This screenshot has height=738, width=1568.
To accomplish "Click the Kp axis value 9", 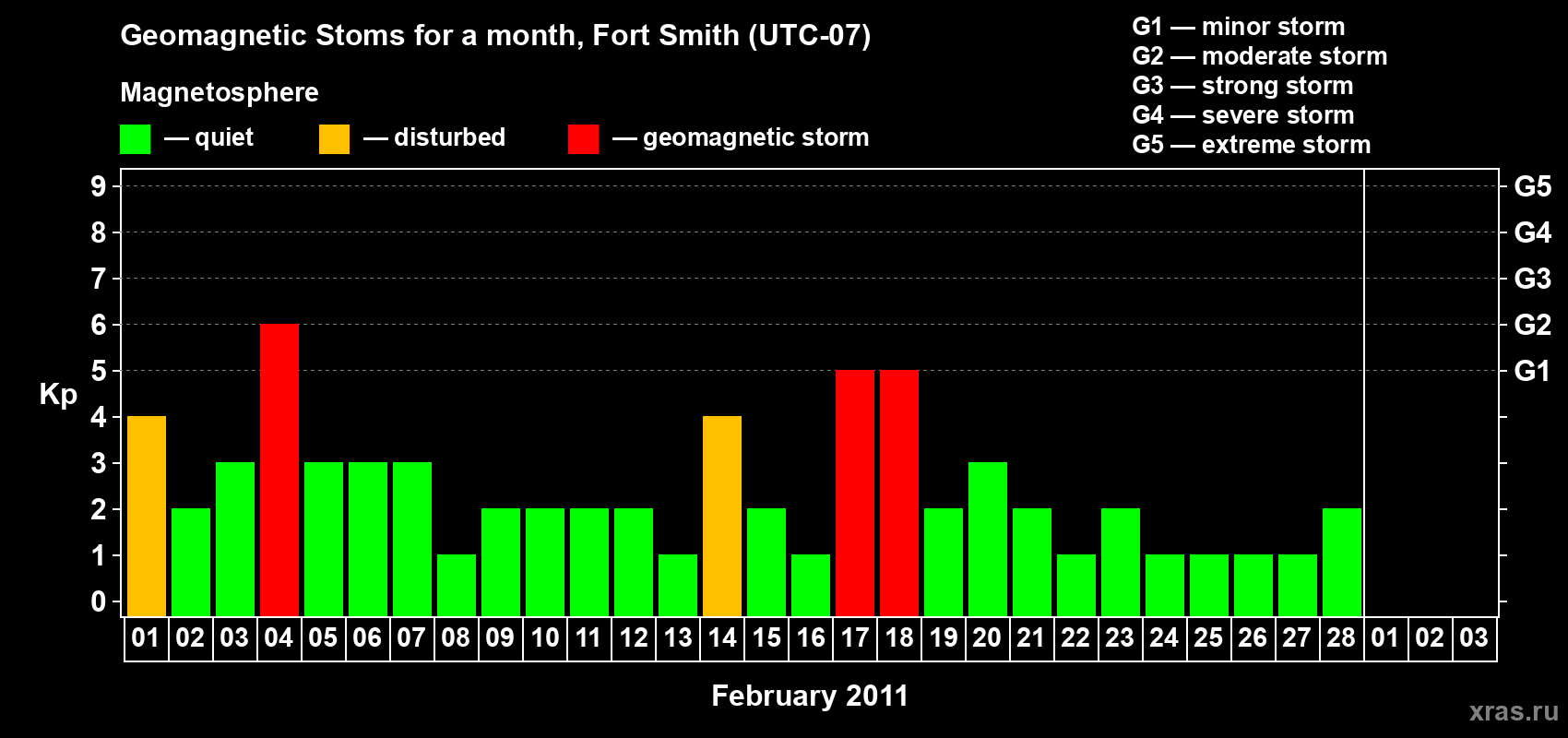I will coord(99,186).
